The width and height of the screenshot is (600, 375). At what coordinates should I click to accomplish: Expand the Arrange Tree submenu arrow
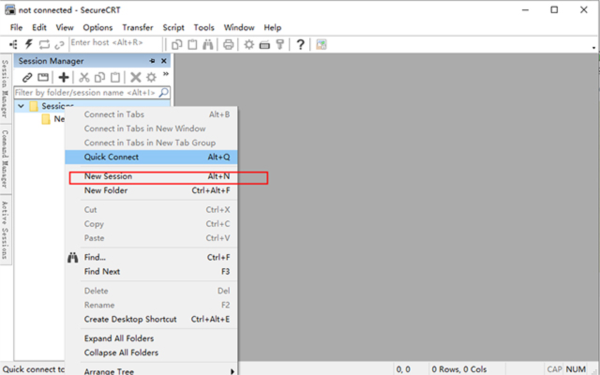pos(232,371)
